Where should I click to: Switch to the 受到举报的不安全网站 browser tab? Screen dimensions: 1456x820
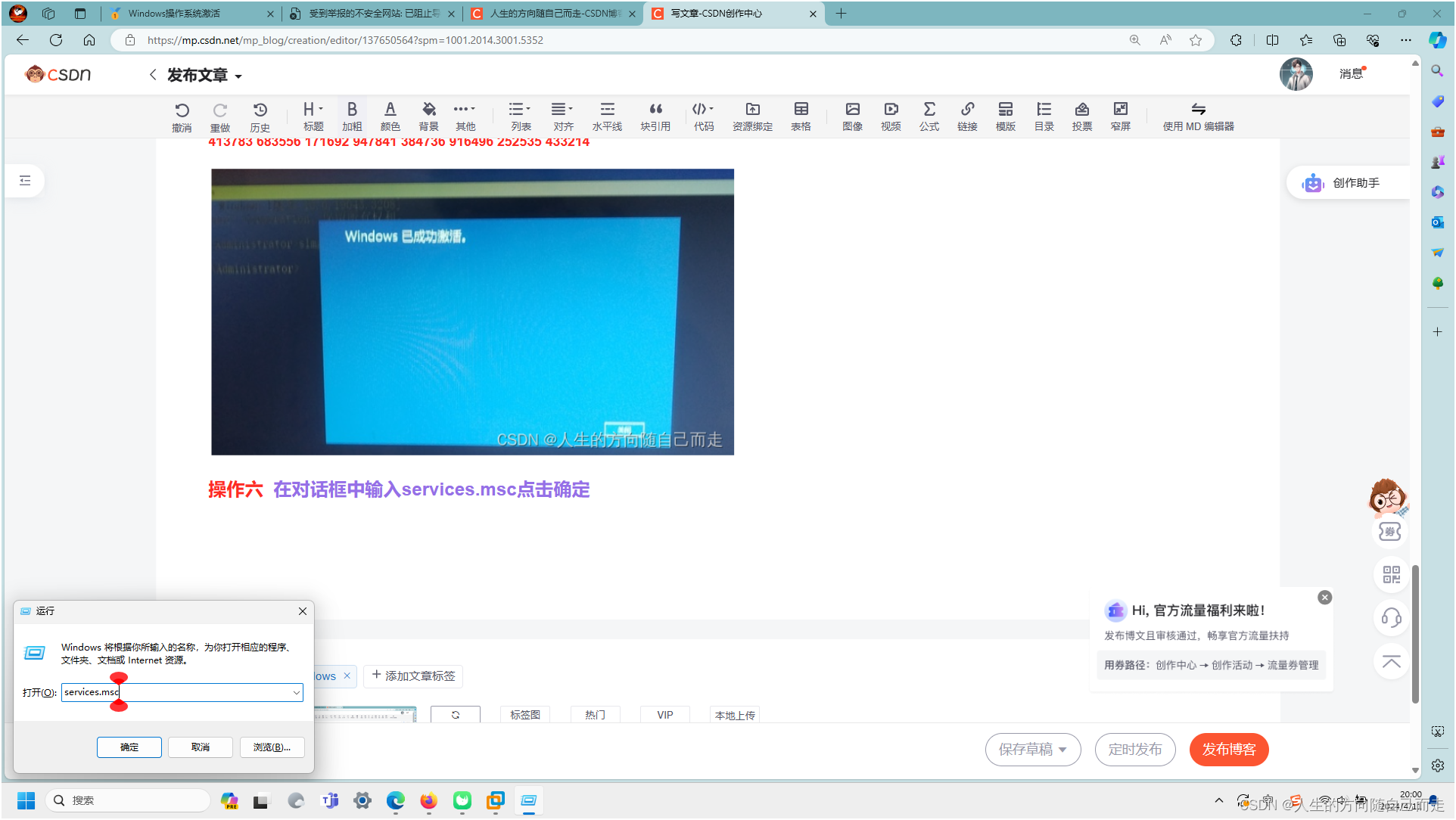[372, 14]
